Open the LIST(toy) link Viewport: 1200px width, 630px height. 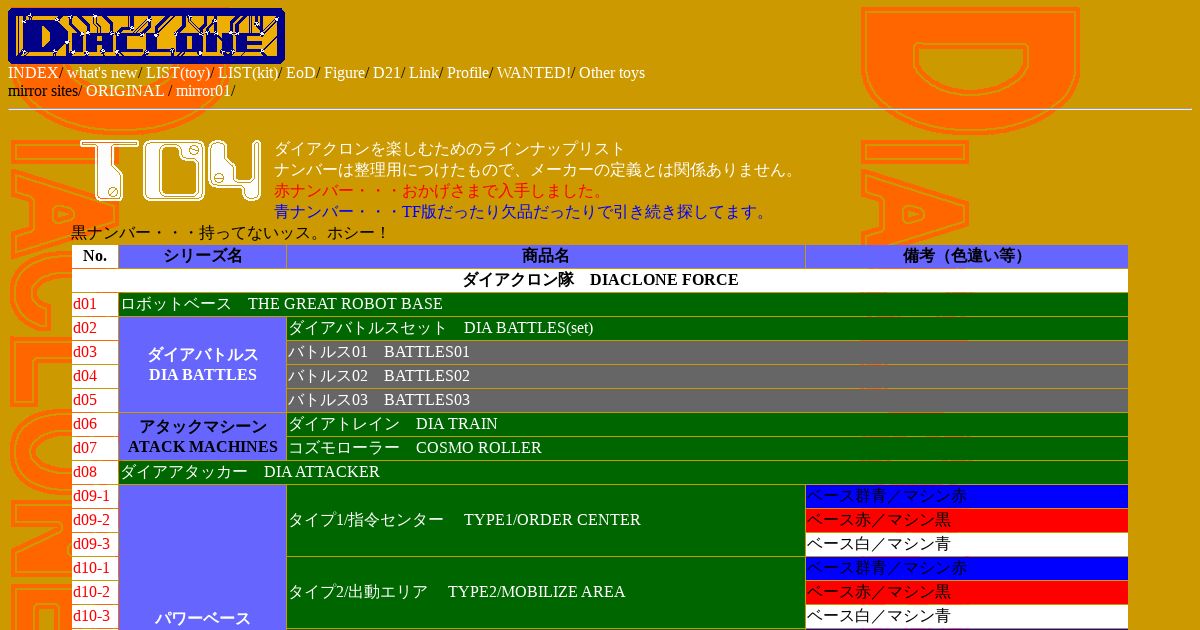(x=178, y=73)
